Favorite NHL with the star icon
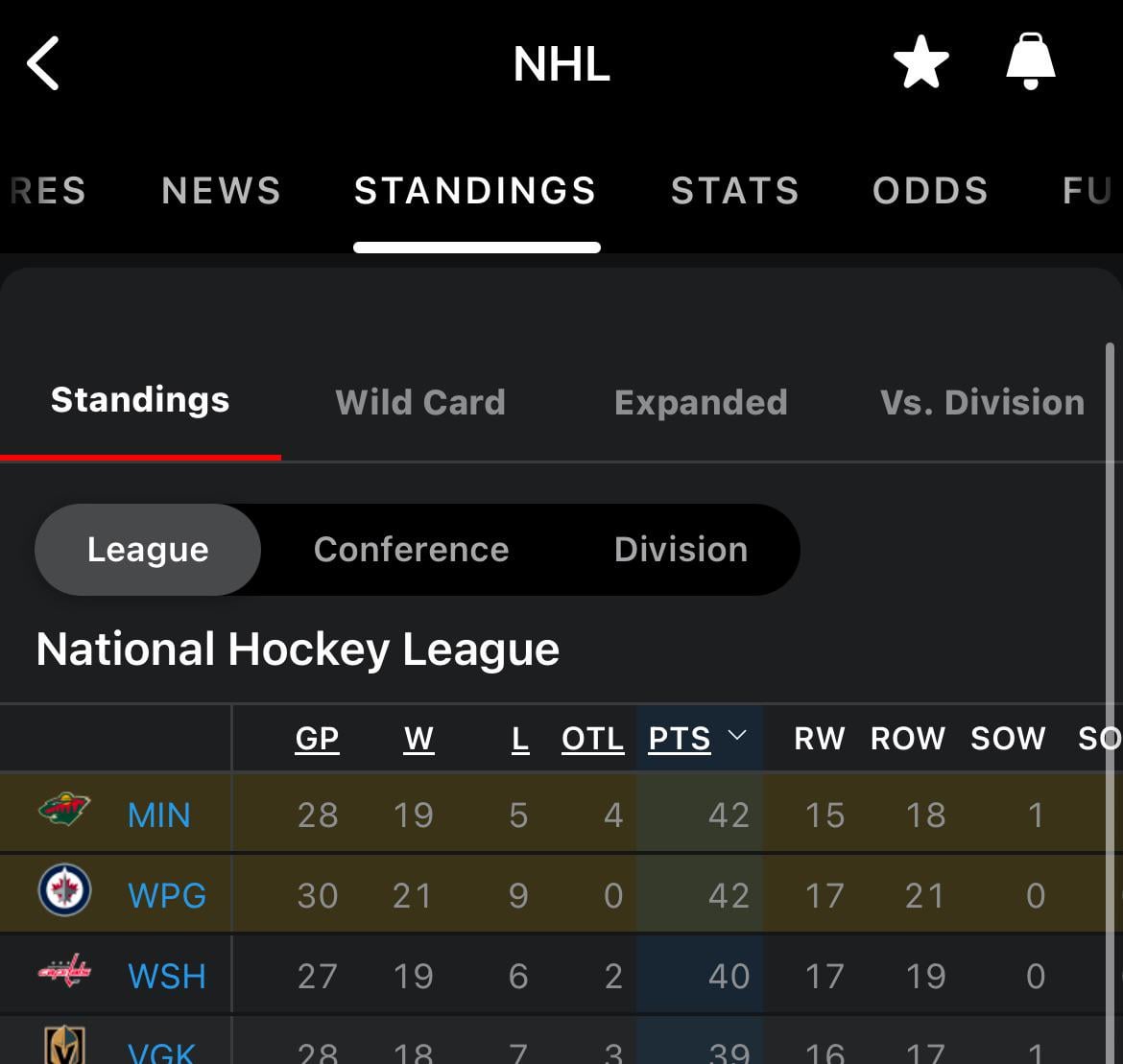 coord(920,64)
